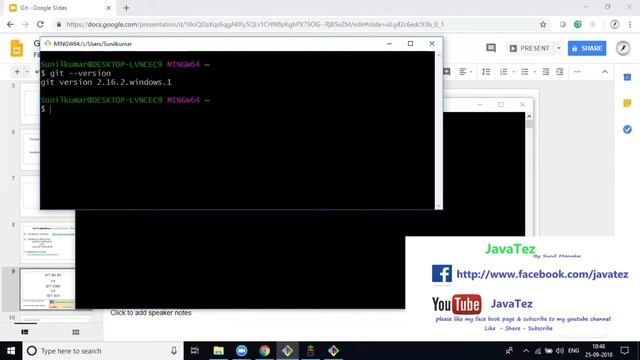Go back in Chrome
This screenshot has height=360, width=640.
(10, 24)
